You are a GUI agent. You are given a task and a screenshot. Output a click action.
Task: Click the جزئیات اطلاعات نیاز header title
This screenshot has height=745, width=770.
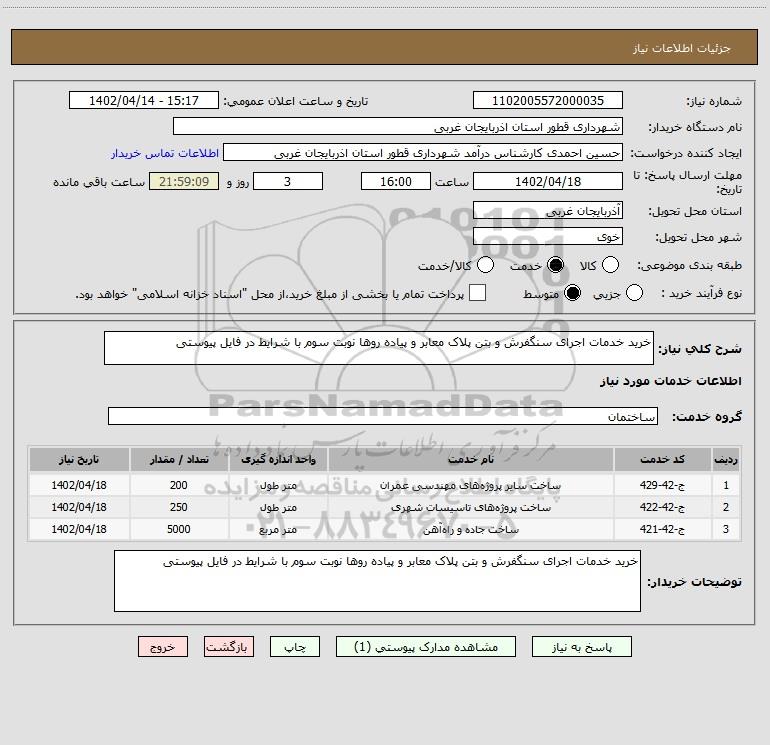pos(682,48)
